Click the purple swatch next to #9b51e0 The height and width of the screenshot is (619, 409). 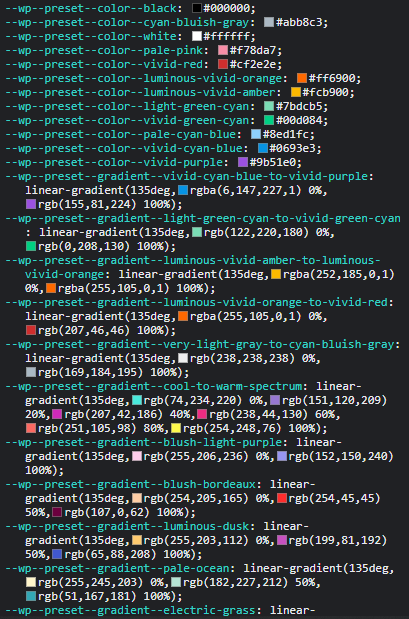[x=243, y=163]
